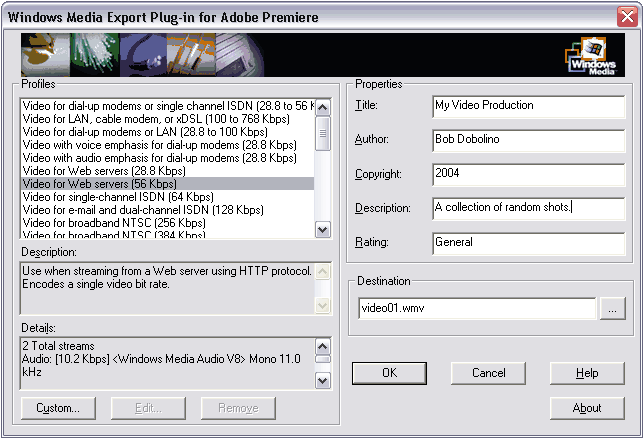Click the Audio Windows Media Audio V8 details line
This screenshot has height=439, width=644.
pos(161,365)
